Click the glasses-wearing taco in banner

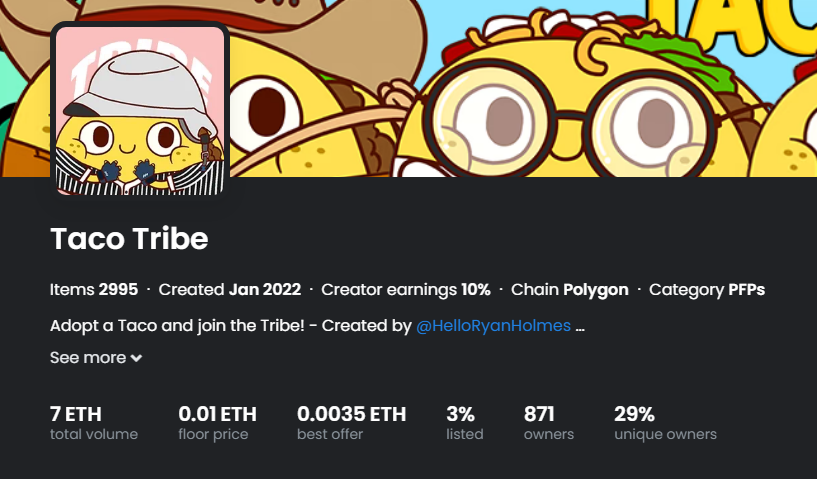click(571, 99)
